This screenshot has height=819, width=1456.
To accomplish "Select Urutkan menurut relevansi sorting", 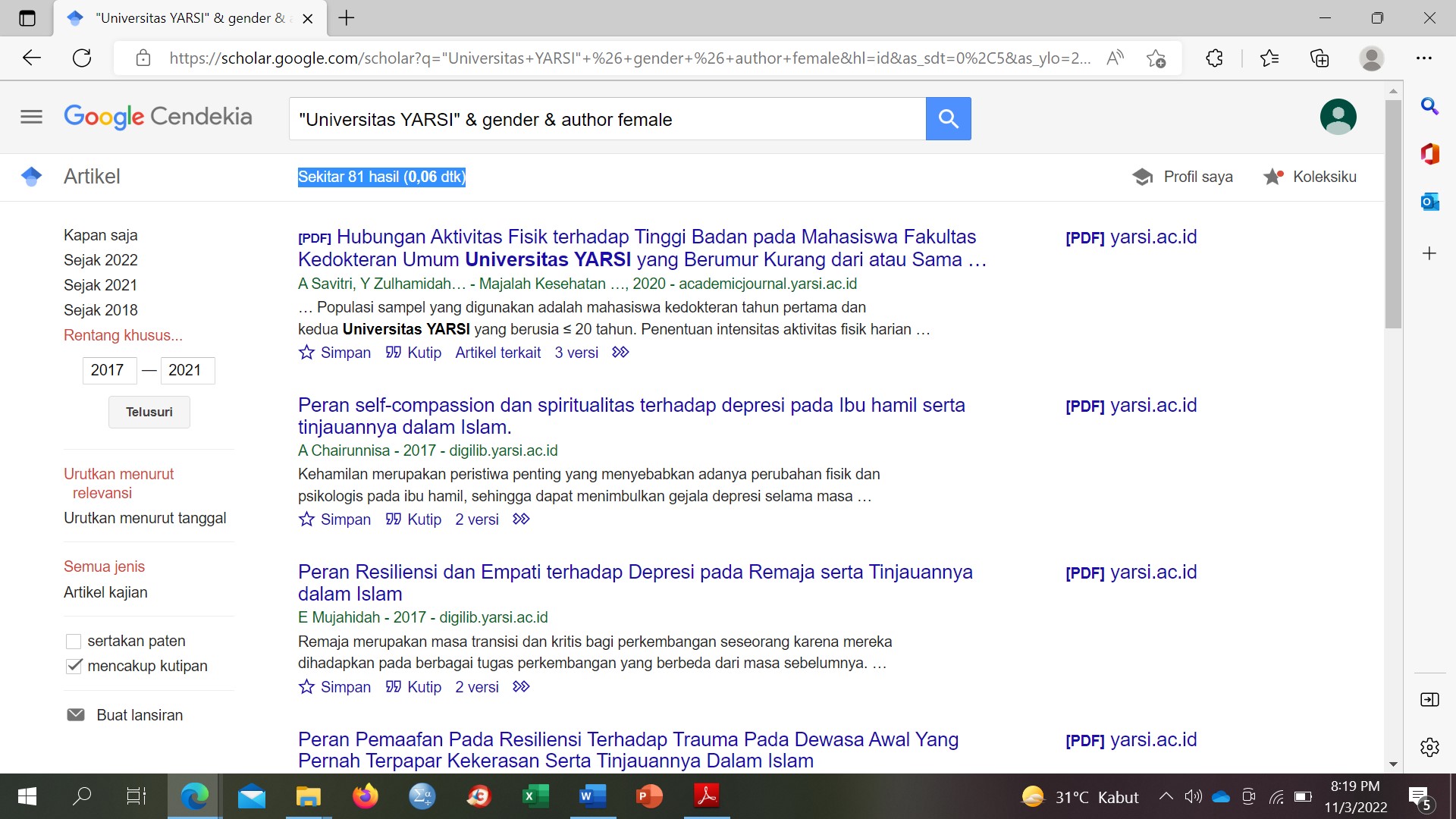I will coord(119,483).
